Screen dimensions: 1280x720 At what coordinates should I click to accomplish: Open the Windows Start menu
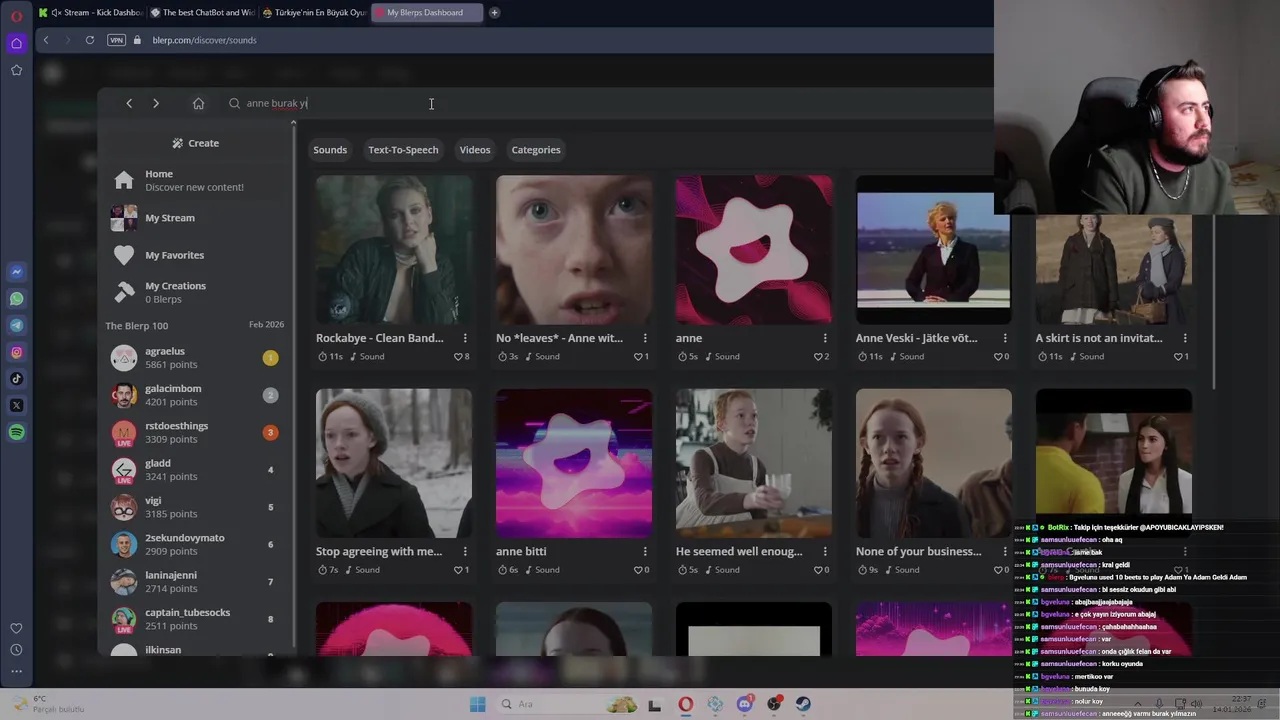[x=478, y=704]
